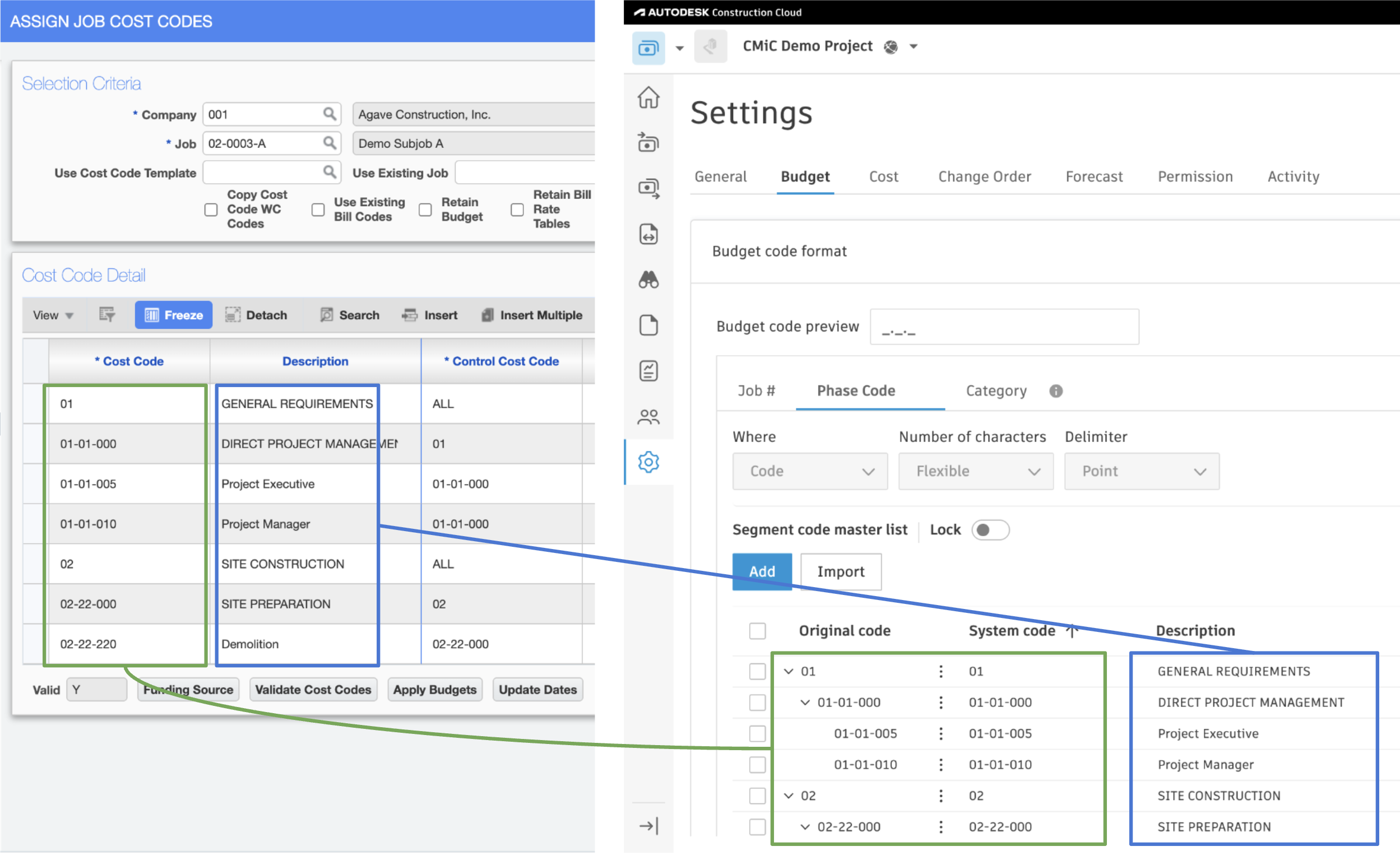
Task: Open the Delimiter Point dropdown
Action: click(1142, 471)
